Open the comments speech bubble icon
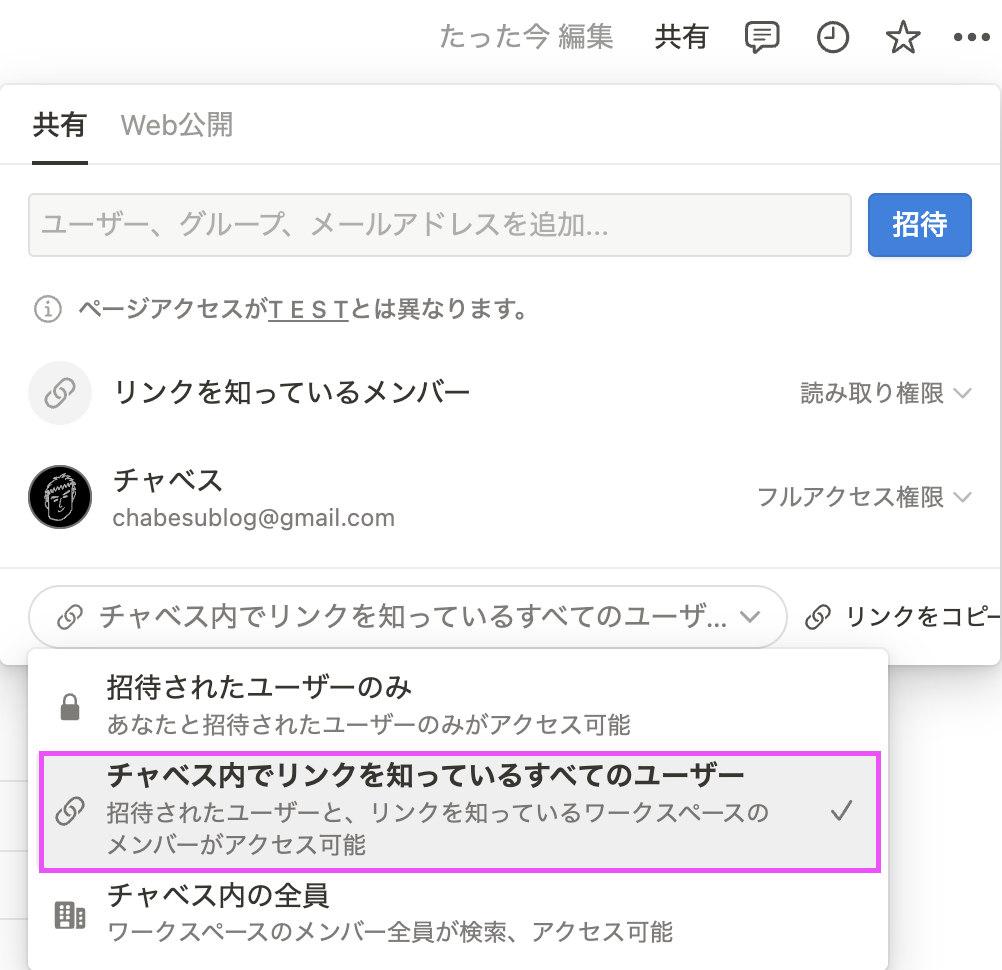 coord(762,37)
